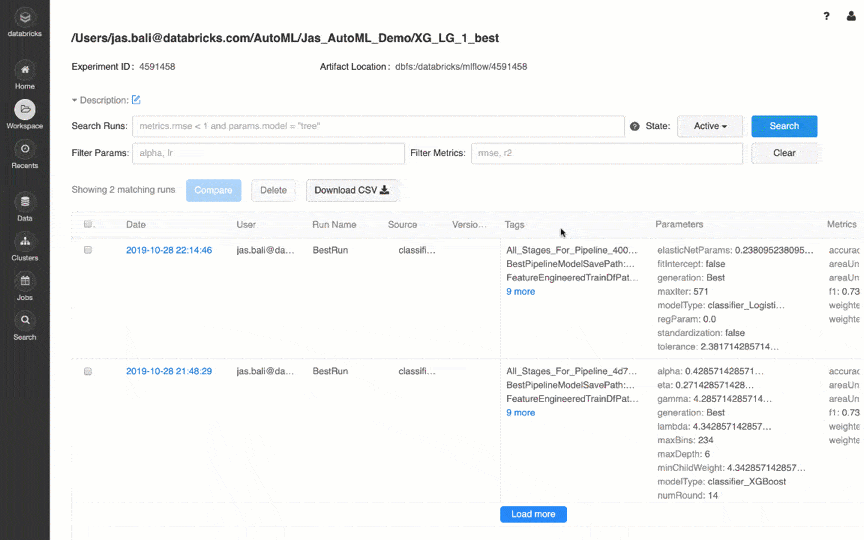Screen dimensions: 864x540
Task: Open the Jobs sidebar icon
Action: tap(25, 282)
